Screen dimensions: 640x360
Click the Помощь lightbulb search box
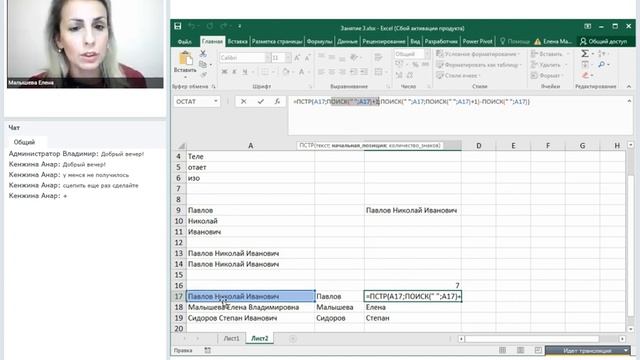(x=515, y=42)
